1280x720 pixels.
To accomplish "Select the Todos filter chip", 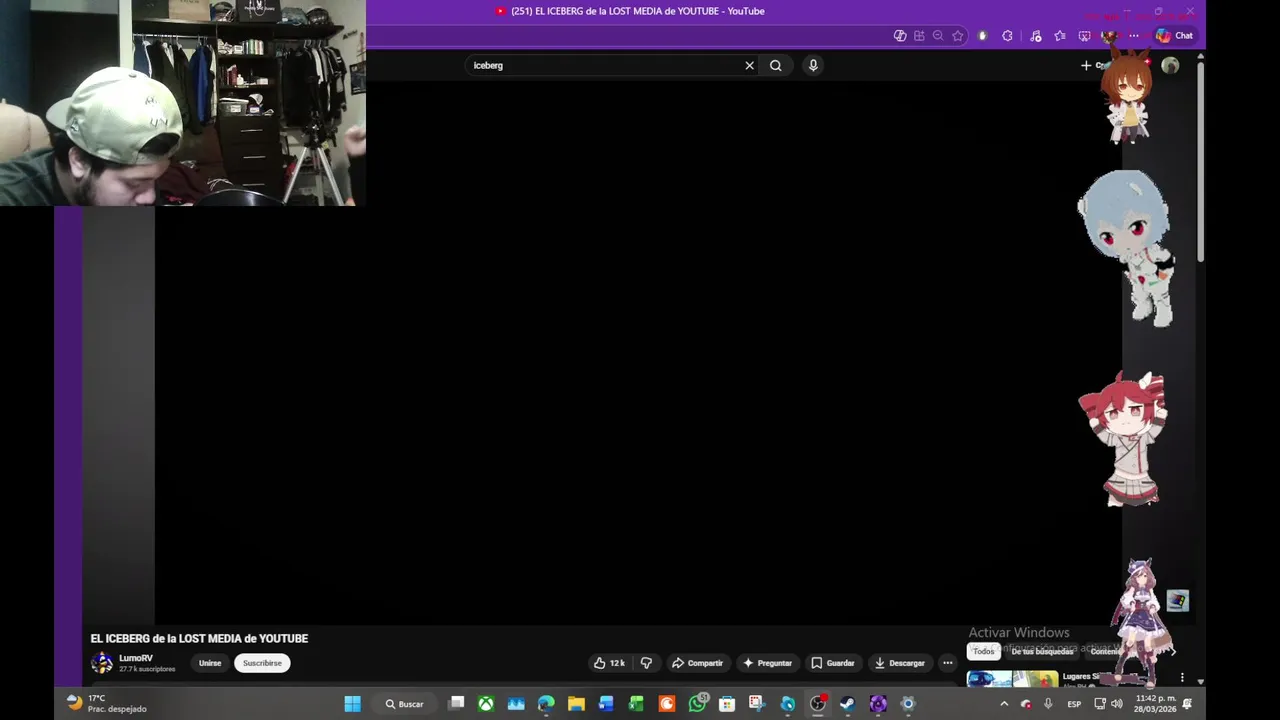I will pos(984,651).
